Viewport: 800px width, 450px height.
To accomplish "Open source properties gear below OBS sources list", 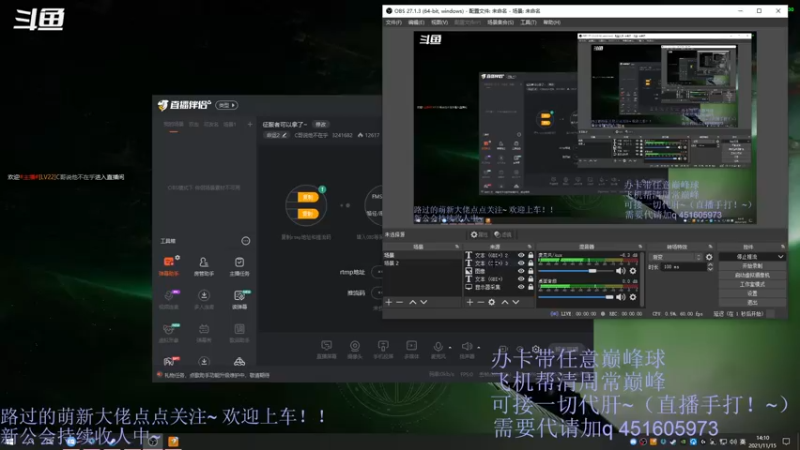I will 491,303.
